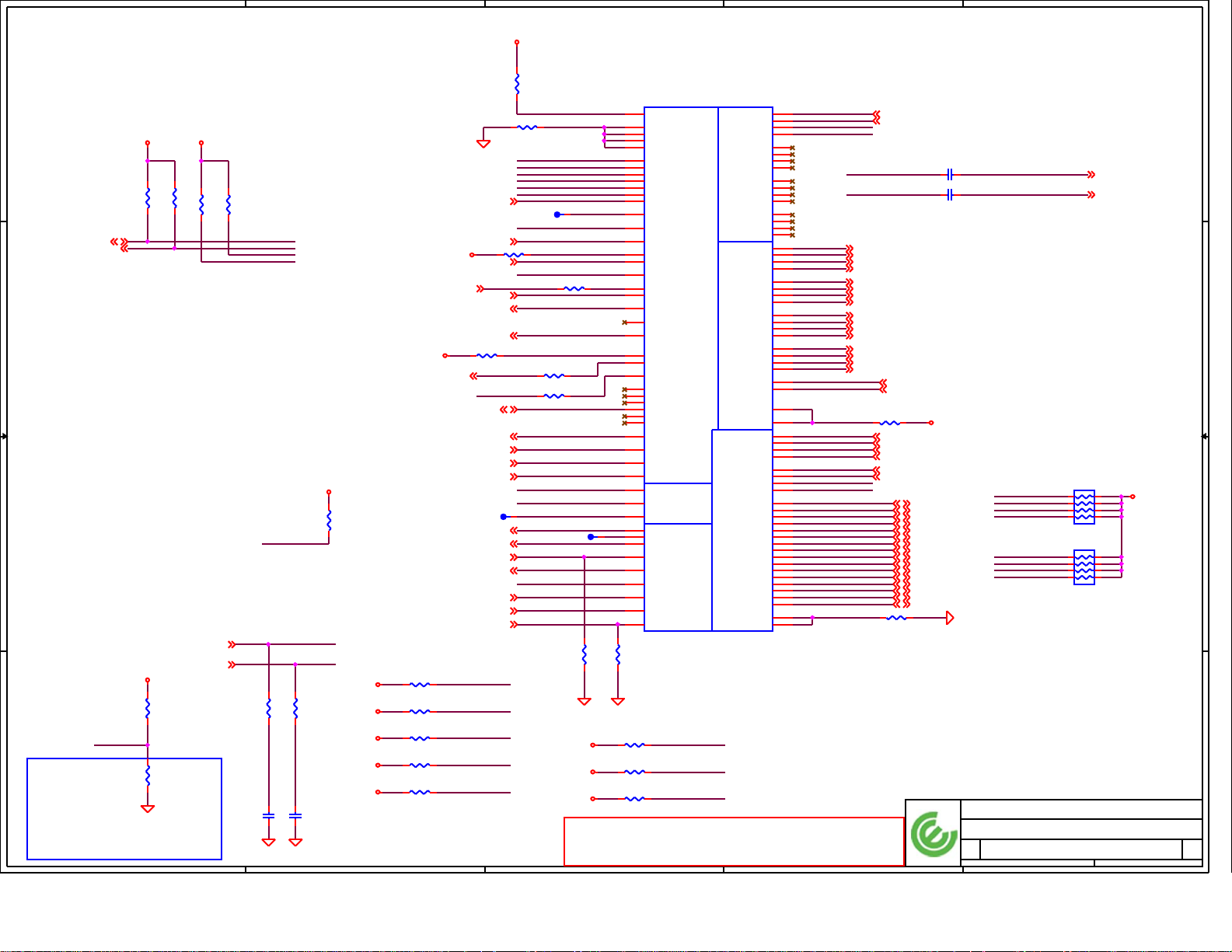Select the resistor feeding the triangle port

click(896, 618)
